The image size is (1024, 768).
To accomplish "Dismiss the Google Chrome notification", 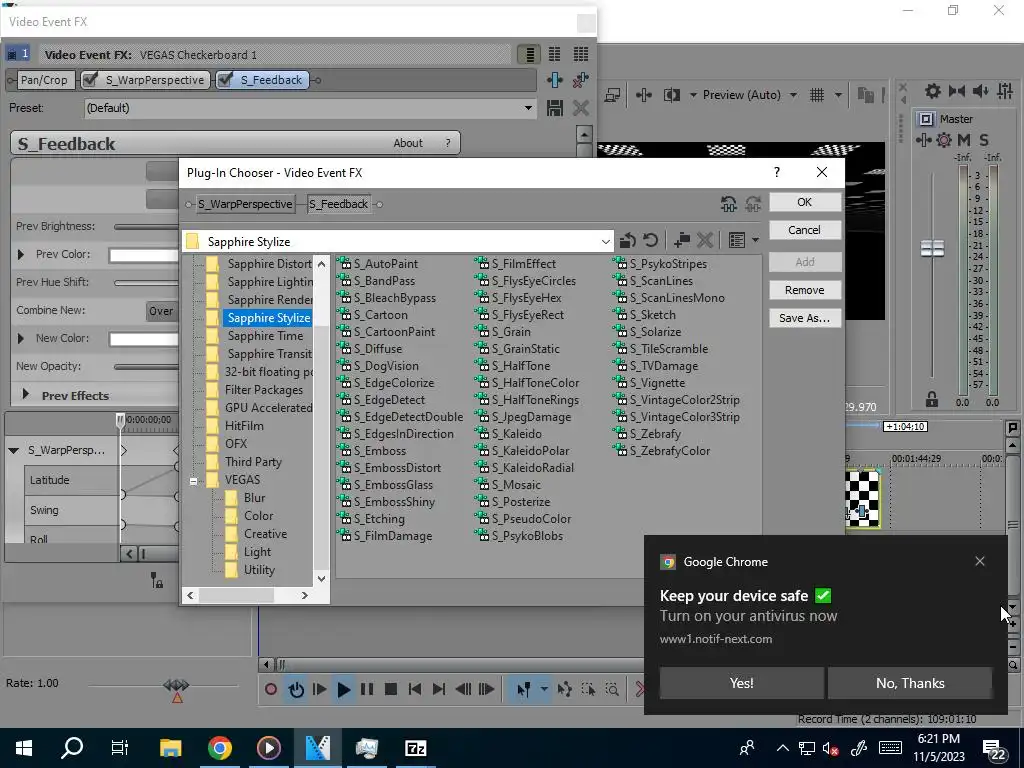I will click(x=980, y=561).
